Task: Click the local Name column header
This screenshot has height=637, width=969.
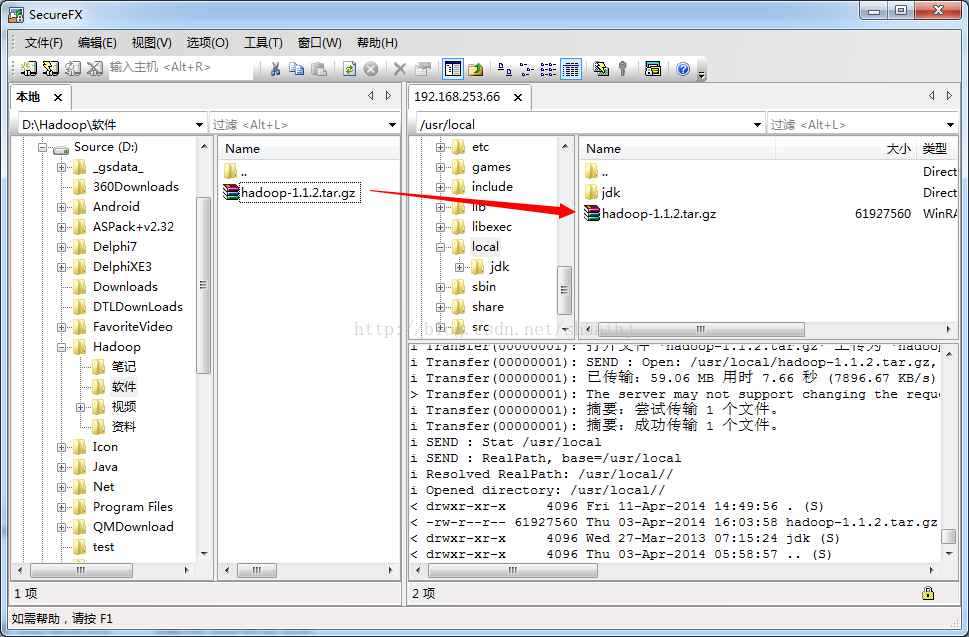Action: [x=308, y=149]
